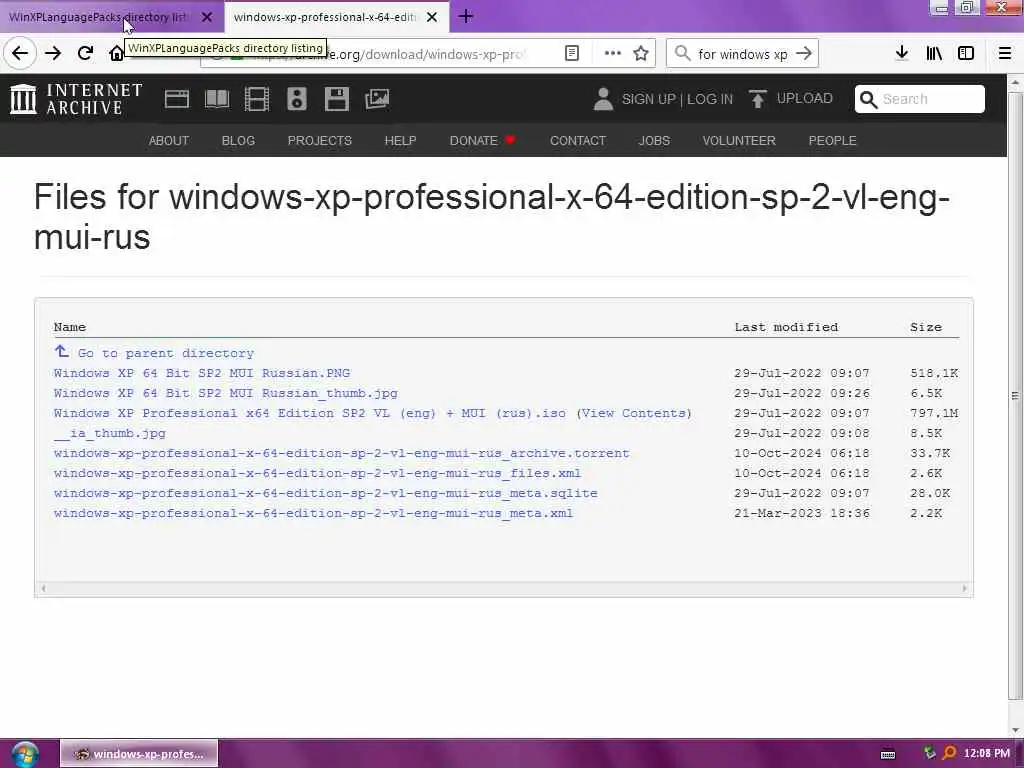Reload the current page
The image size is (1024, 768).
(x=85, y=54)
